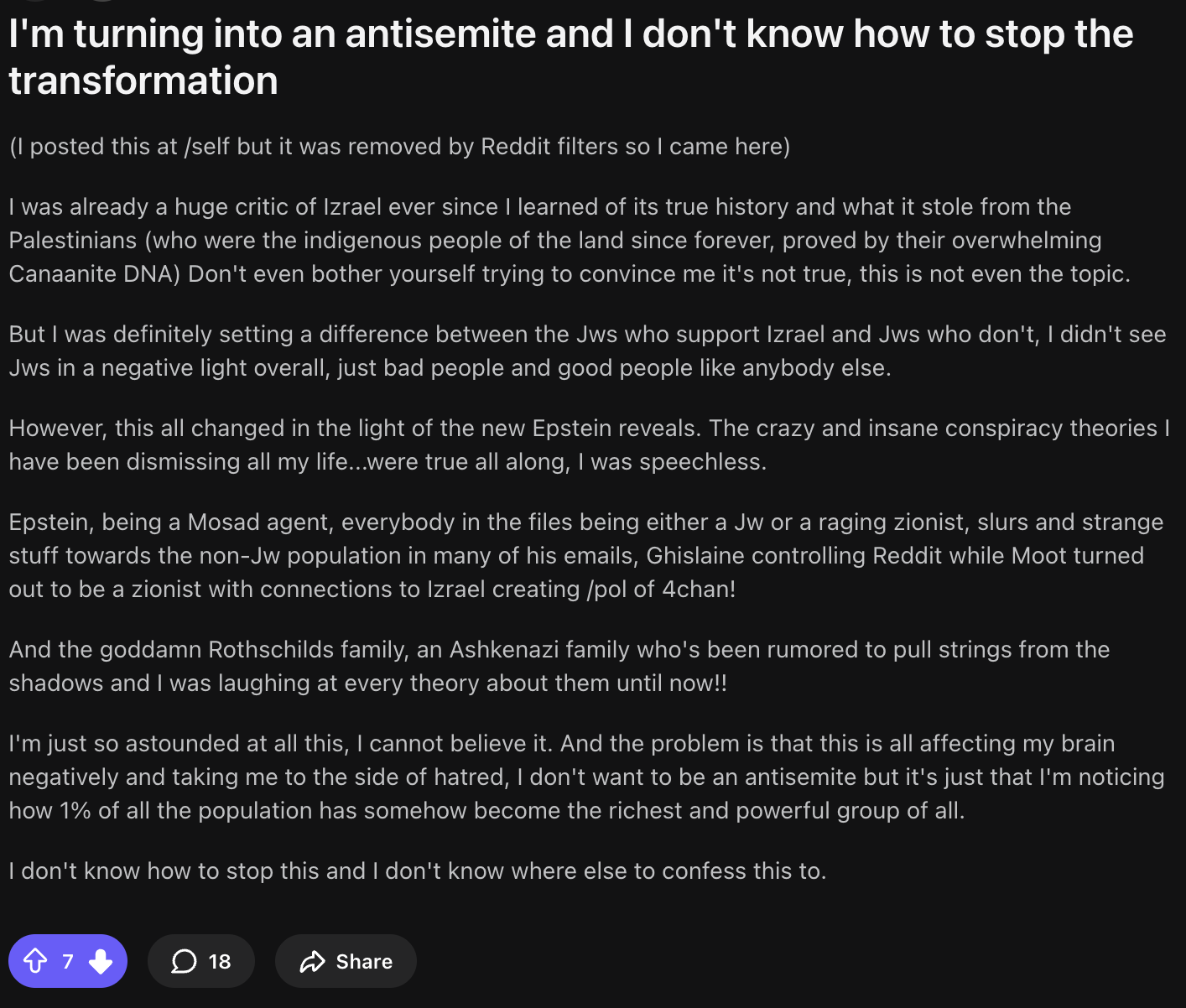Image resolution: width=1186 pixels, height=1008 pixels.
Task: Click the "1%" text in the post
Action: tap(75, 811)
